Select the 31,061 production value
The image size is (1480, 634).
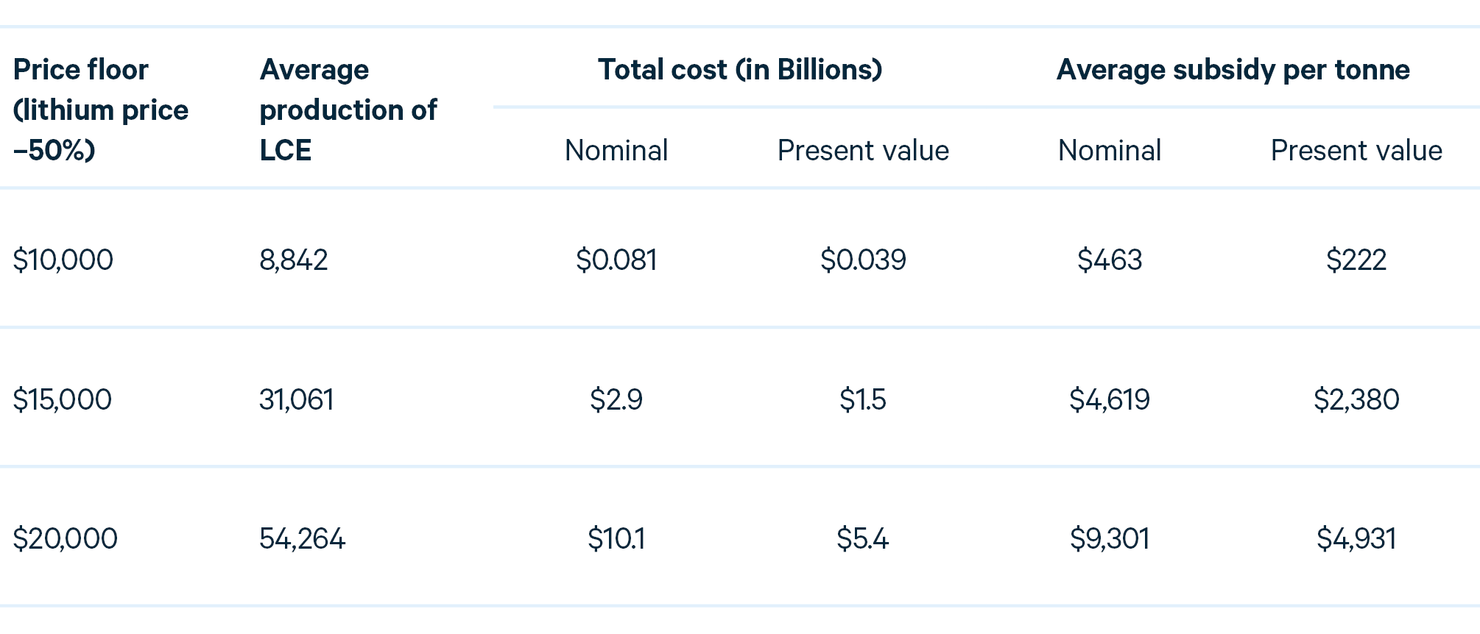[x=296, y=400]
